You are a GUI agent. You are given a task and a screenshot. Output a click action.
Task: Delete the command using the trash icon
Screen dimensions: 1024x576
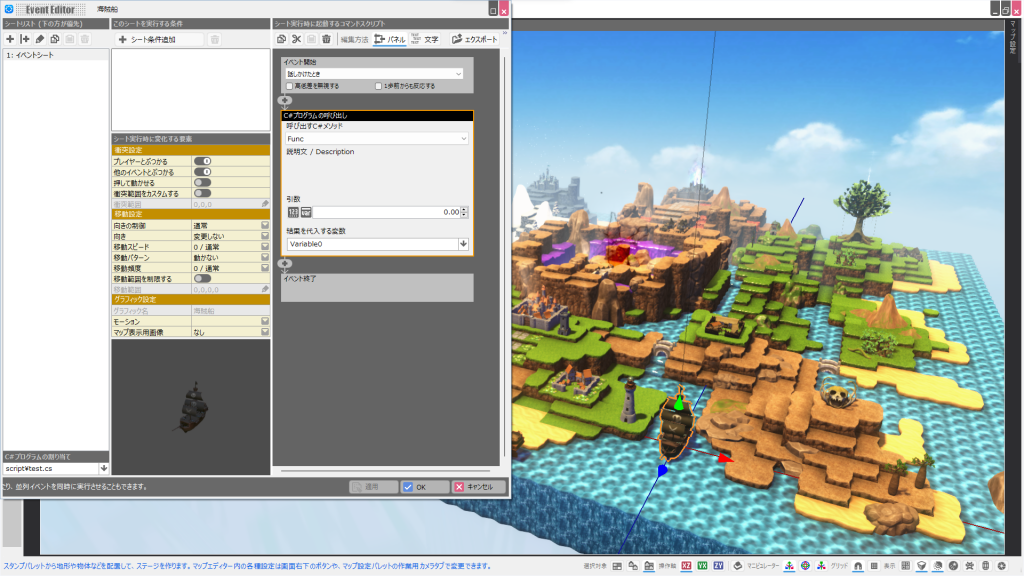click(x=325, y=37)
